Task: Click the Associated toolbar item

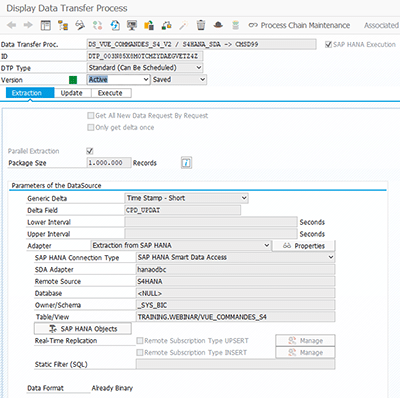Action: tap(381, 25)
